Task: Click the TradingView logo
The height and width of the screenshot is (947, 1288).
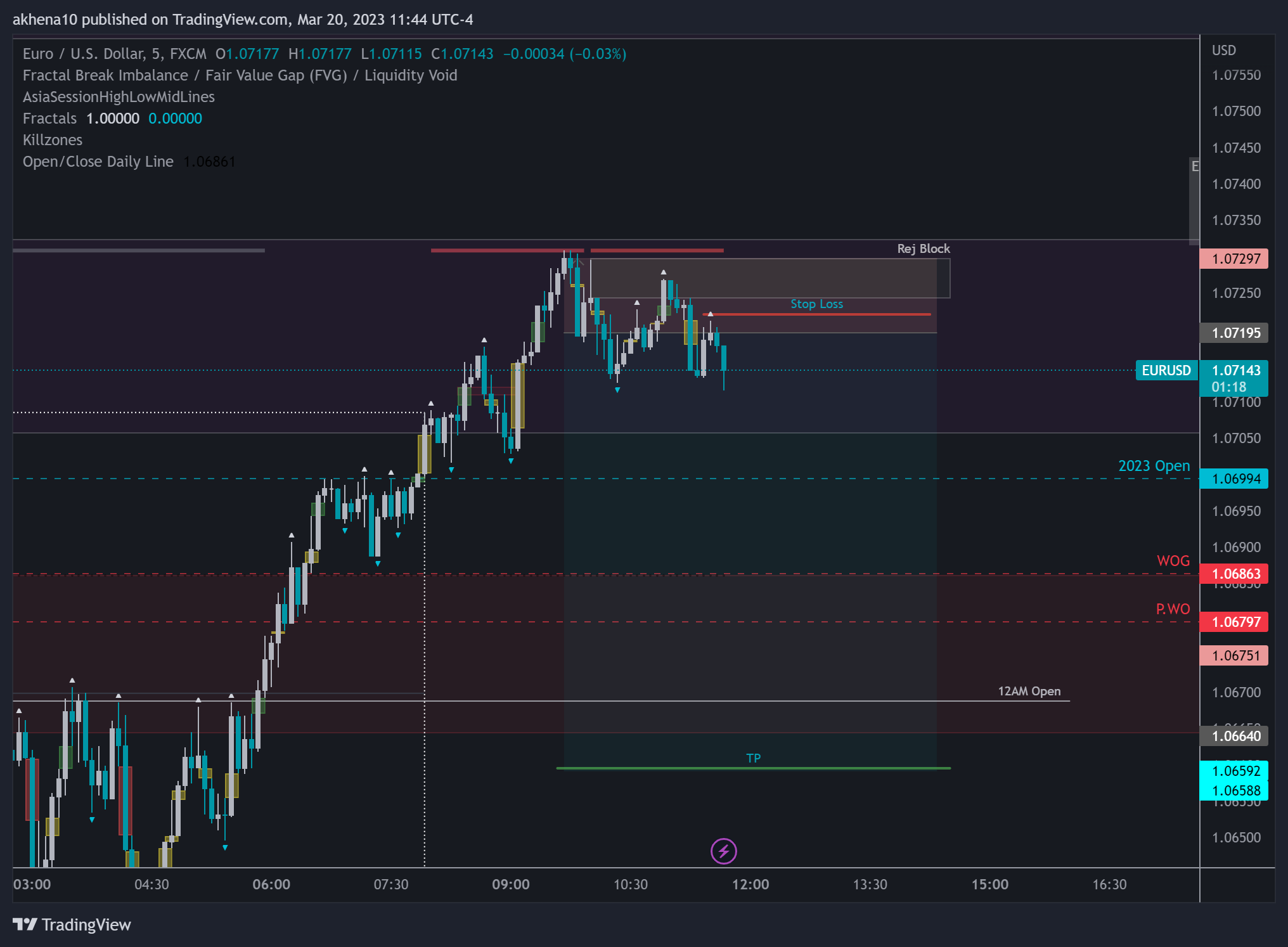Action: tap(72, 925)
